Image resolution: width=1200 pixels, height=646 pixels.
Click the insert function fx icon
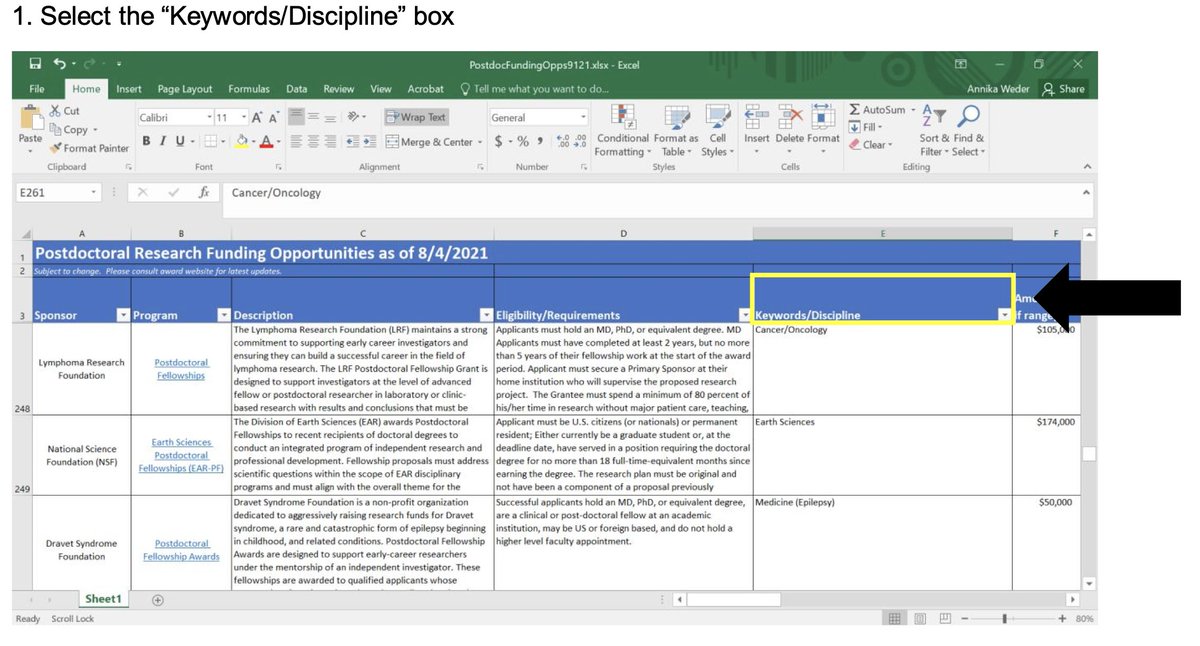(x=203, y=192)
